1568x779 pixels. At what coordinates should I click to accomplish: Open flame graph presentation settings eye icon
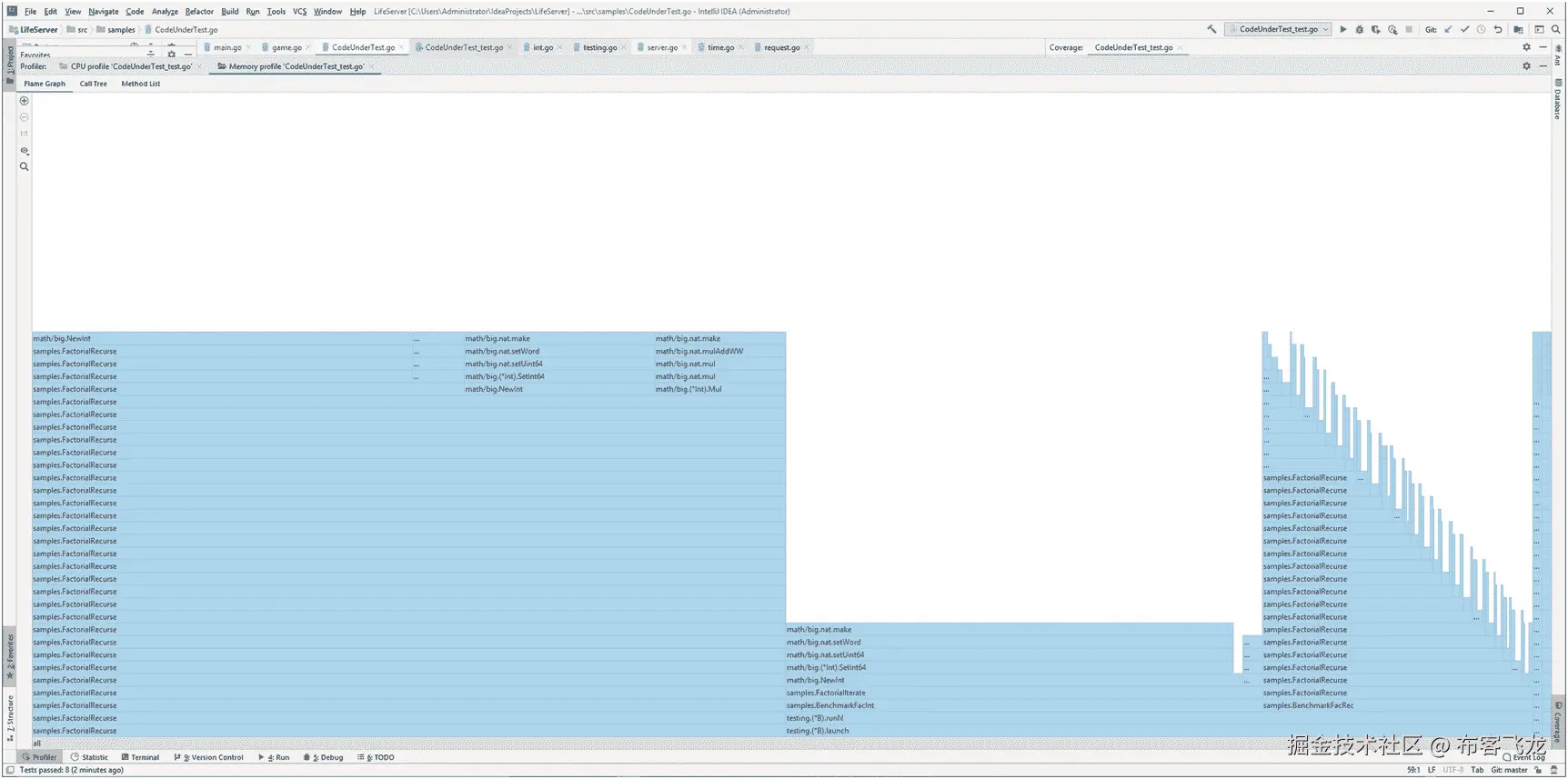(x=25, y=151)
